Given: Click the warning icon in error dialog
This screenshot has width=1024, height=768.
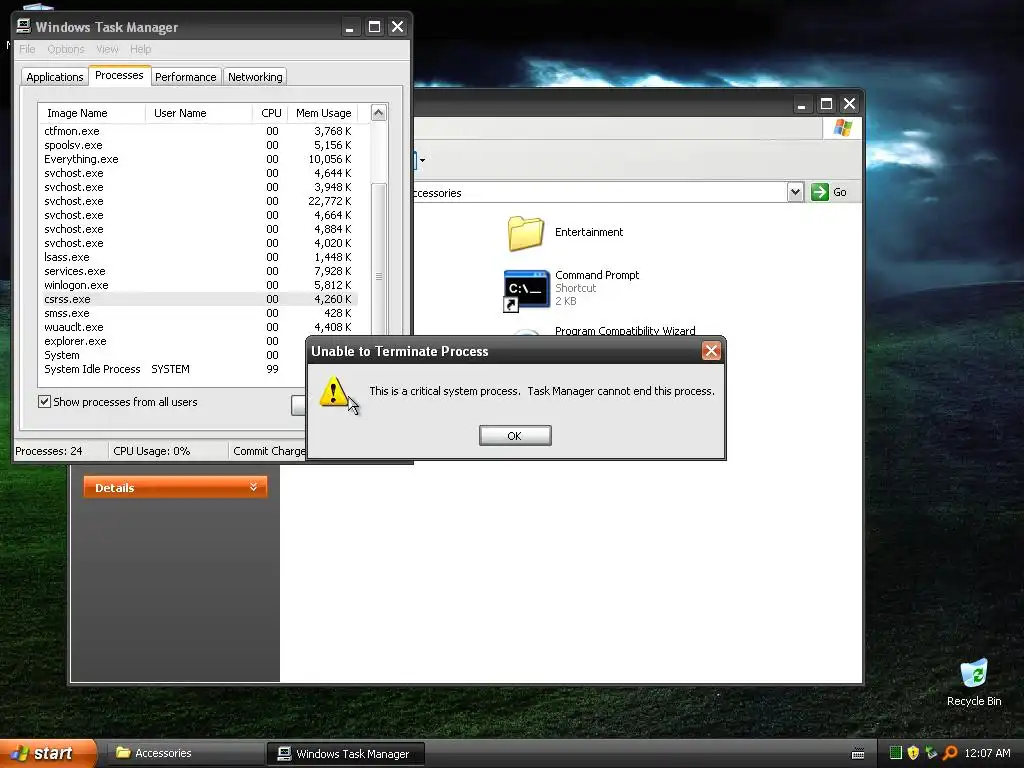Looking at the screenshot, I should [334, 391].
